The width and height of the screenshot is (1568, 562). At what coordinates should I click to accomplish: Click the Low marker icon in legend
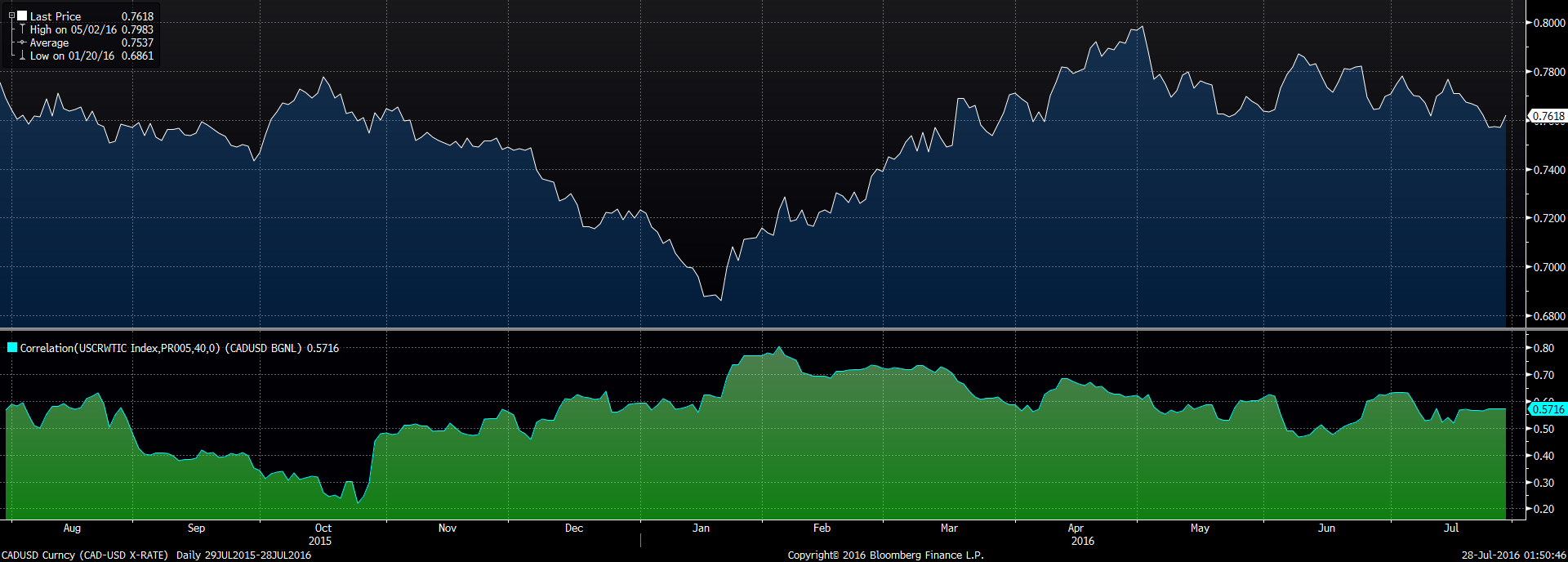(x=22, y=56)
